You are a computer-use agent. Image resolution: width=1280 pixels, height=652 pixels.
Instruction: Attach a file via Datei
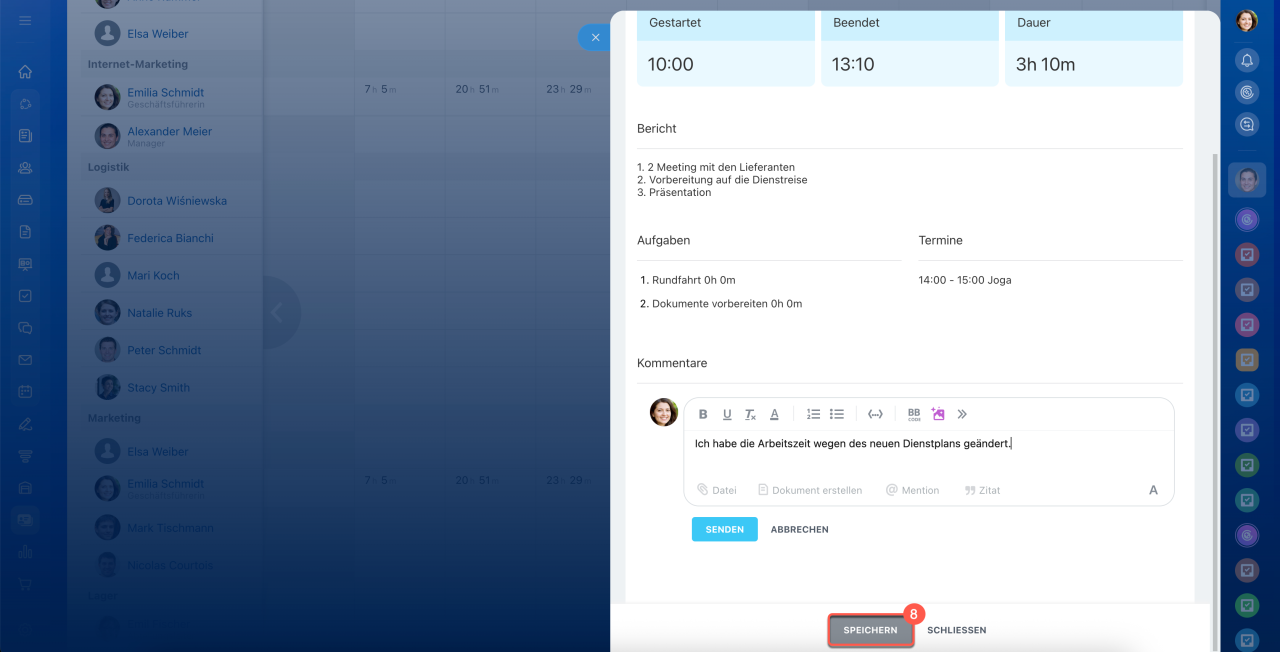click(x=717, y=490)
